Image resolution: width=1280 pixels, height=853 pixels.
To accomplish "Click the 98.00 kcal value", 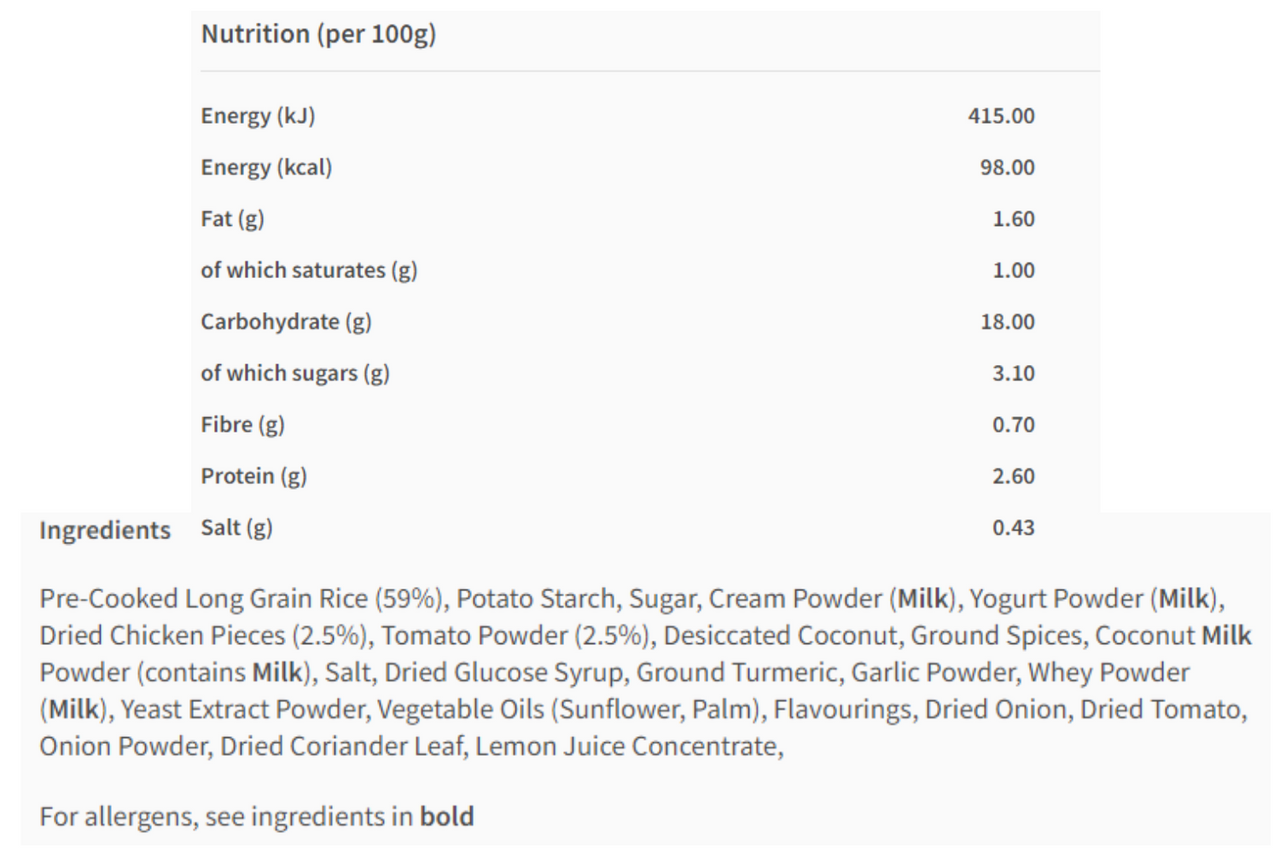I will point(1007,168).
